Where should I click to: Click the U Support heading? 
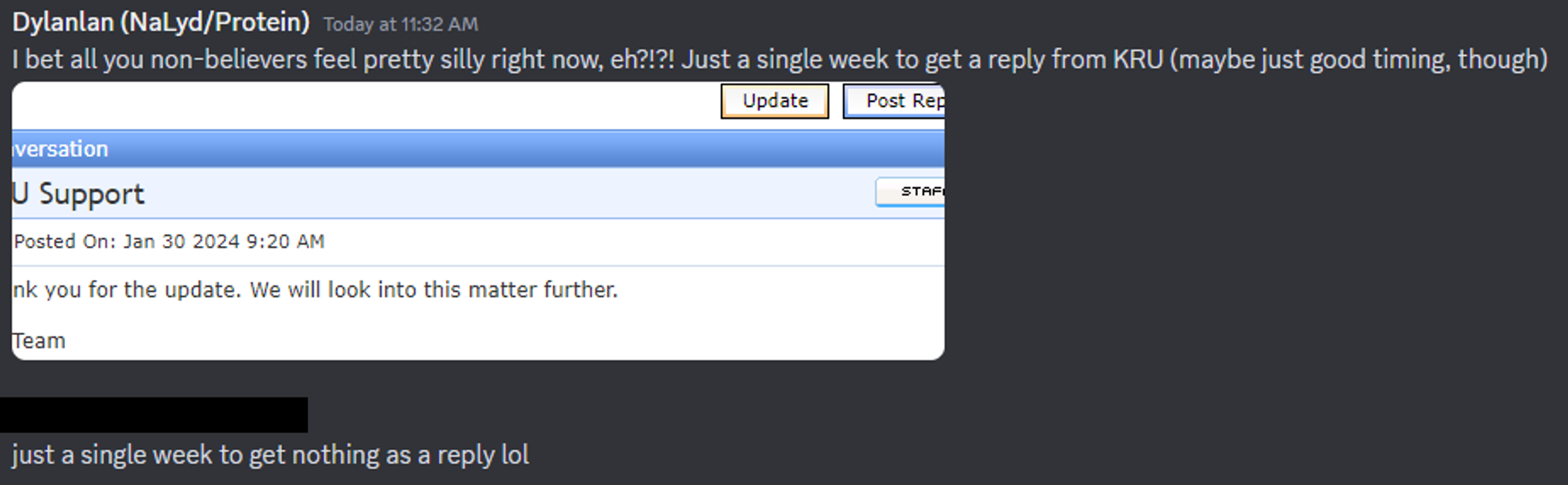(78, 193)
